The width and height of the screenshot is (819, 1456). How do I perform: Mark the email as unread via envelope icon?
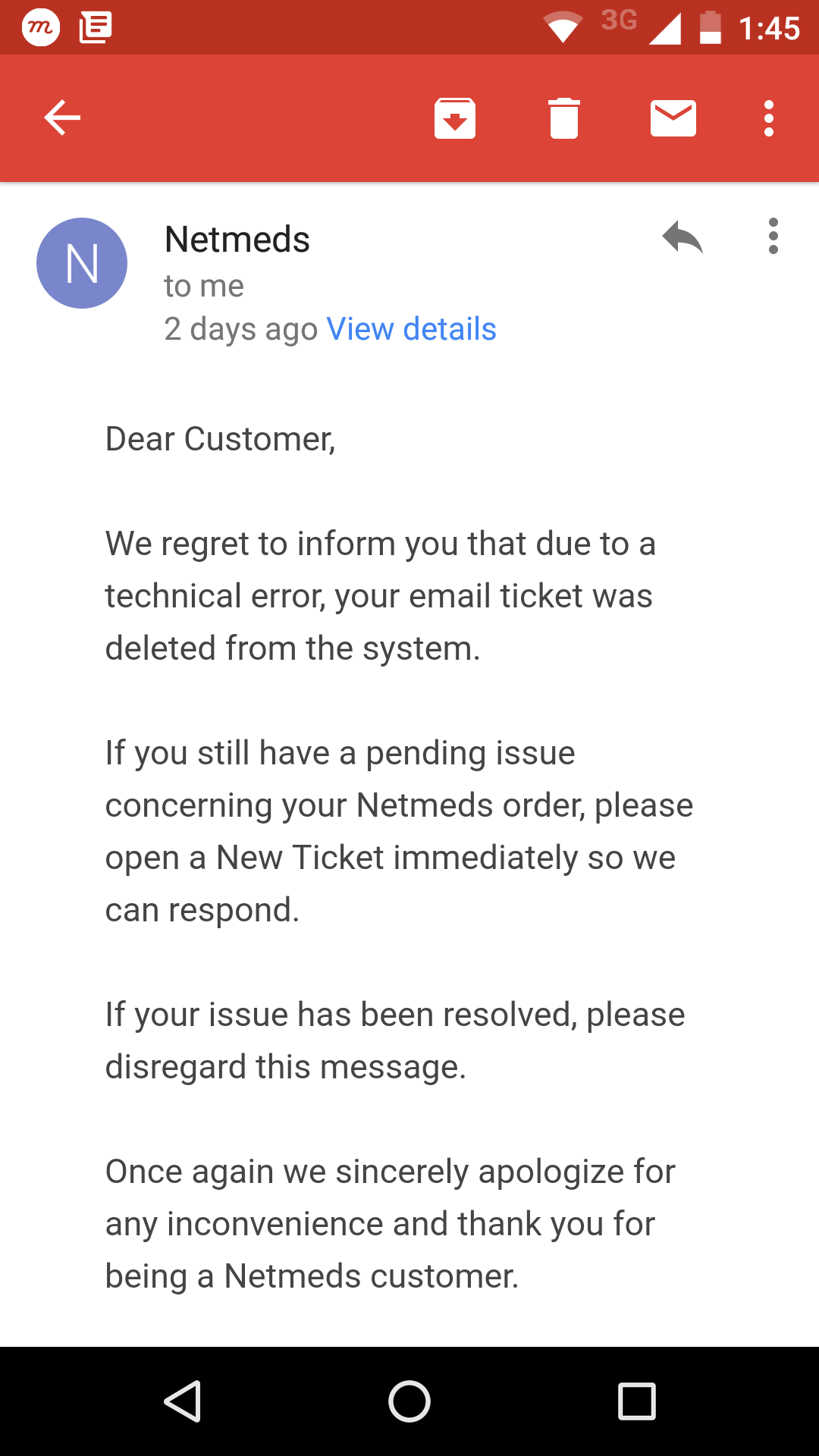coord(673,118)
